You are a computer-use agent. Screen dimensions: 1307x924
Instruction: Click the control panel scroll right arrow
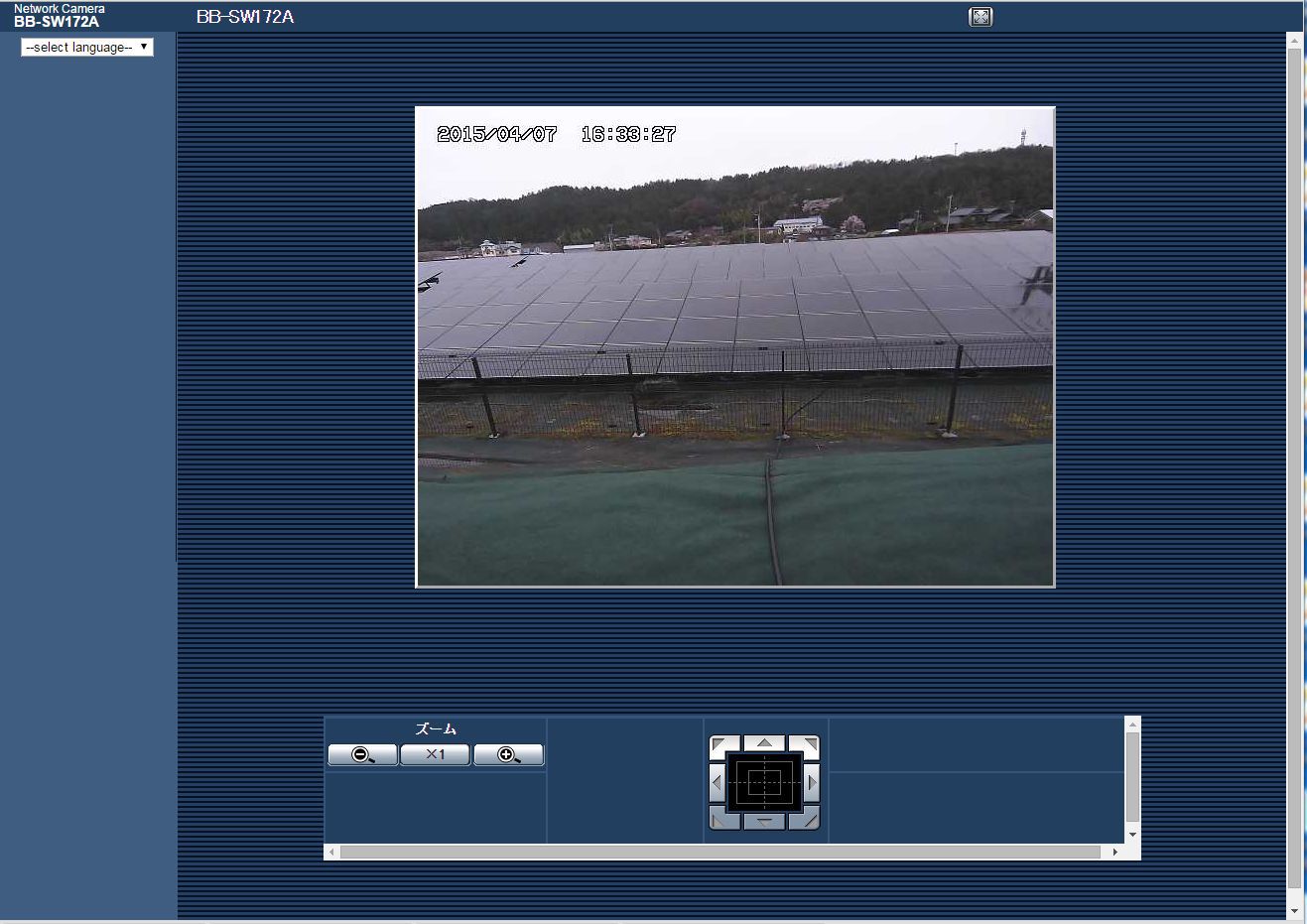click(x=1115, y=852)
